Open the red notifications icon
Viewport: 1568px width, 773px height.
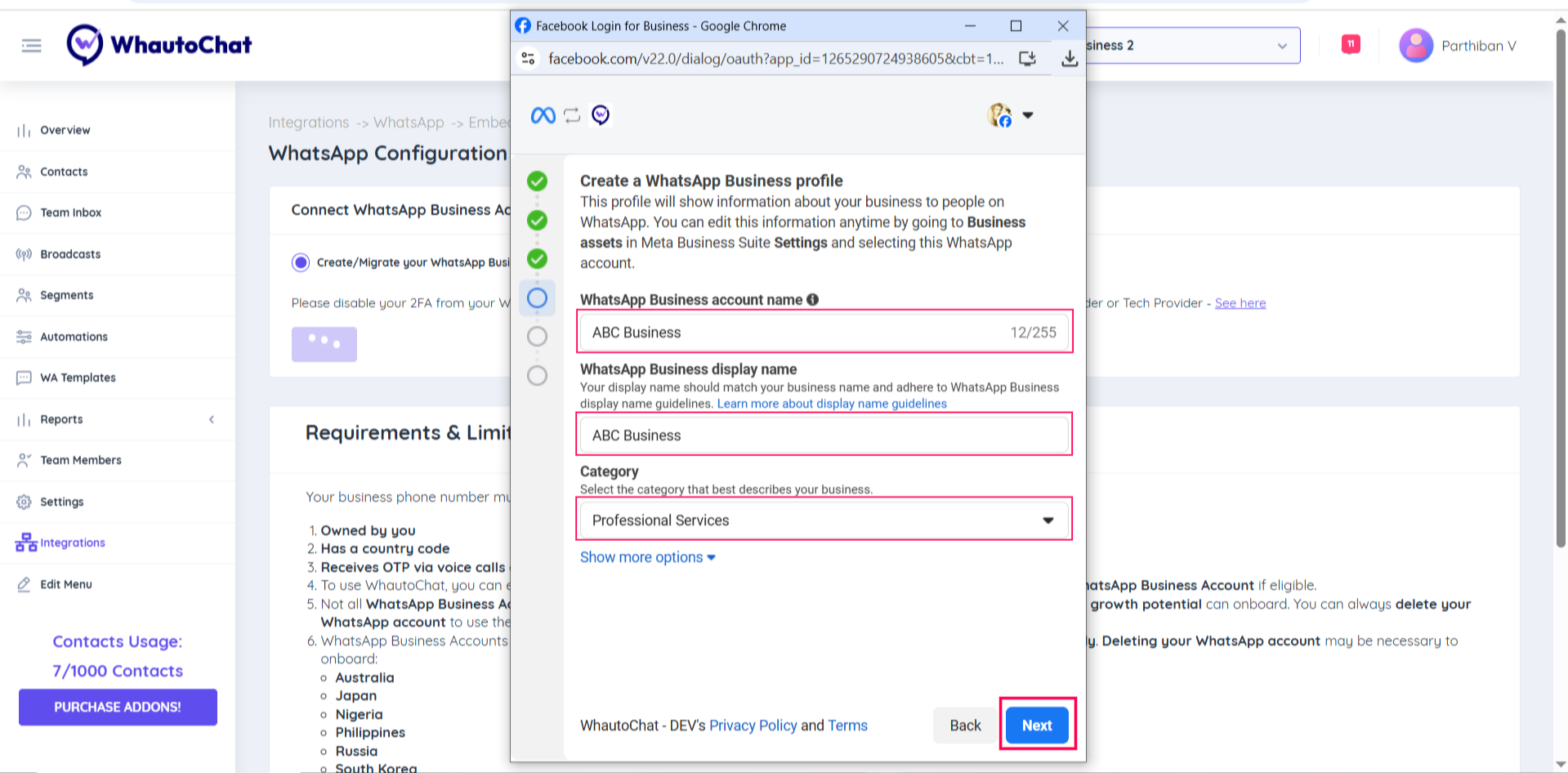click(x=1351, y=44)
